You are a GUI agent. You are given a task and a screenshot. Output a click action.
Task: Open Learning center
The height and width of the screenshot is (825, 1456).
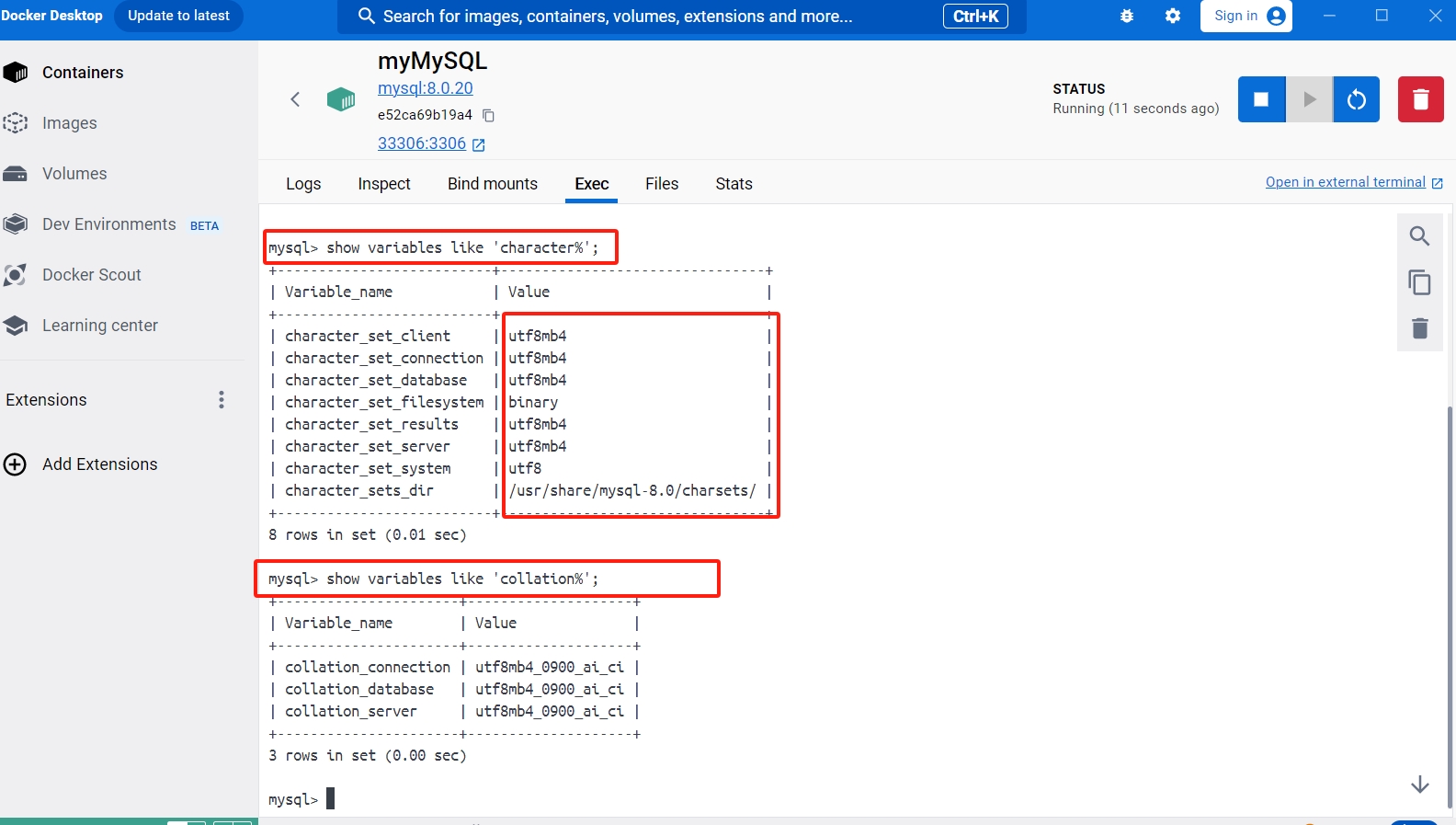click(99, 326)
